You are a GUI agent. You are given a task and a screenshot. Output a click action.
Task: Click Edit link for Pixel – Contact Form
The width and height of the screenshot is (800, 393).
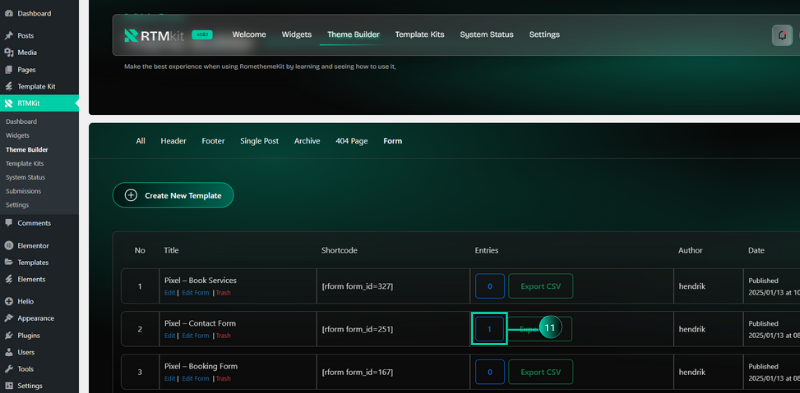[169, 336]
